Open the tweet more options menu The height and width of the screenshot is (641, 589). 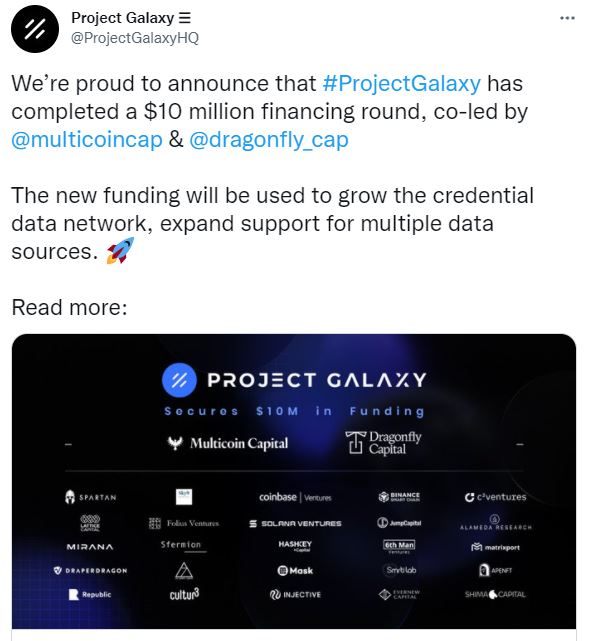pyautogui.click(x=567, y=18)
